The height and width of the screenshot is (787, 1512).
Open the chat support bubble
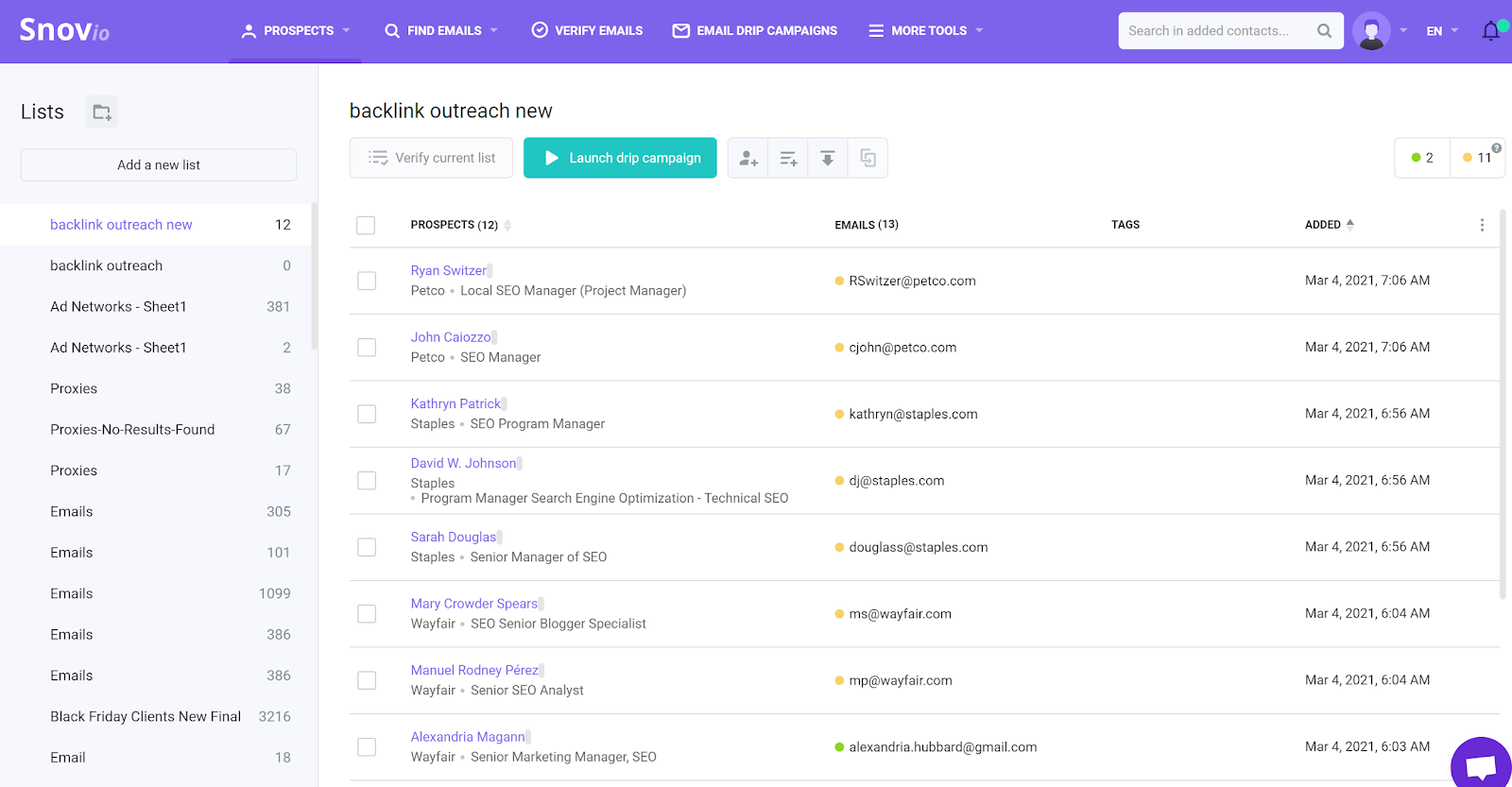pos(1481,765)
